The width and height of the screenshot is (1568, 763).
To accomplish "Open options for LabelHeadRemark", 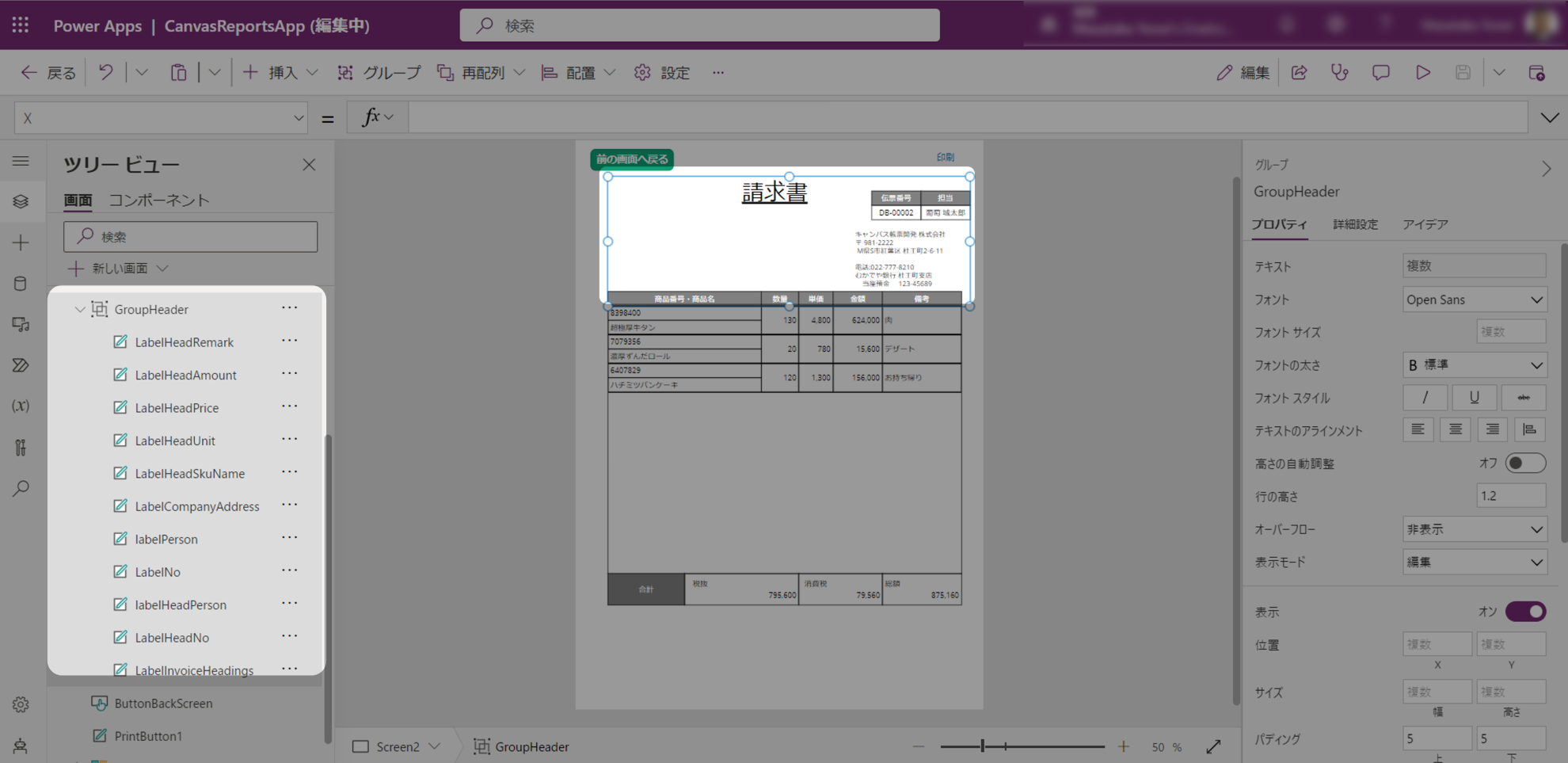I will tap(290, 341).
